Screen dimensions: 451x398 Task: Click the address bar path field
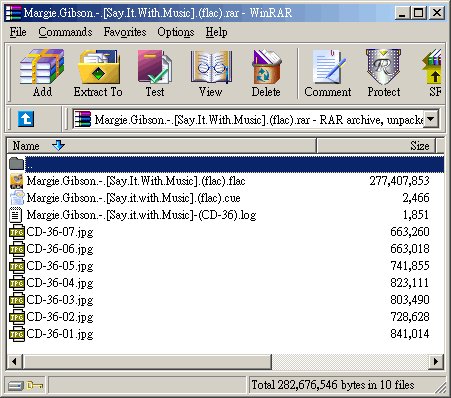[x=255, y=119]
